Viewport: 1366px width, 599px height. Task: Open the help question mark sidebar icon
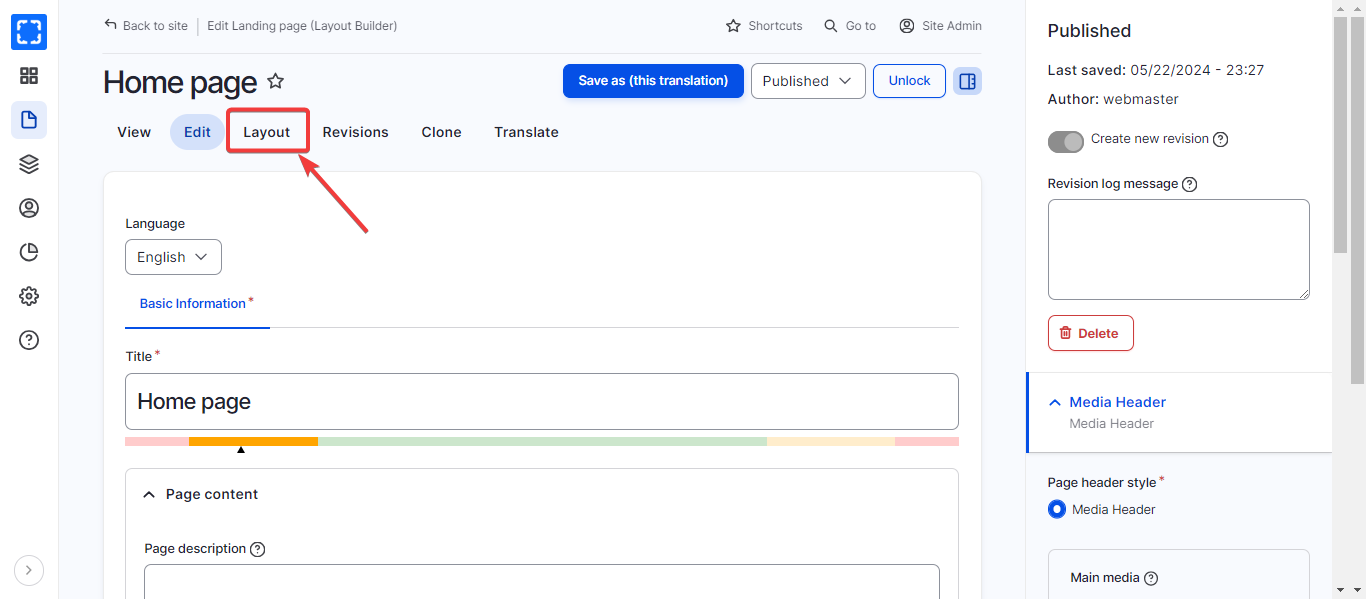29,340
